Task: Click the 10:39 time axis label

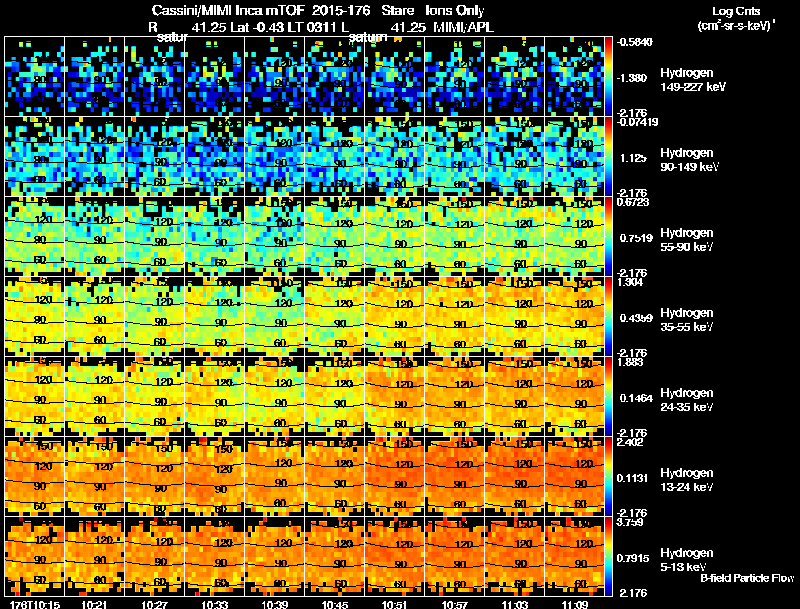Action: (275, 604)
